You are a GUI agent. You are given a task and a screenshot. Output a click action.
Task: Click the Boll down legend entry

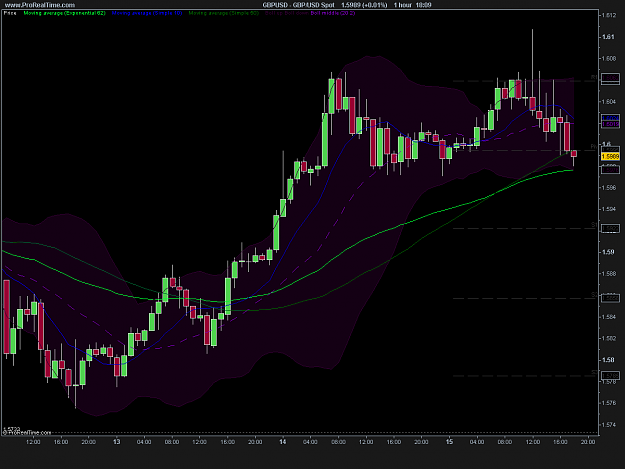[297, 13]
